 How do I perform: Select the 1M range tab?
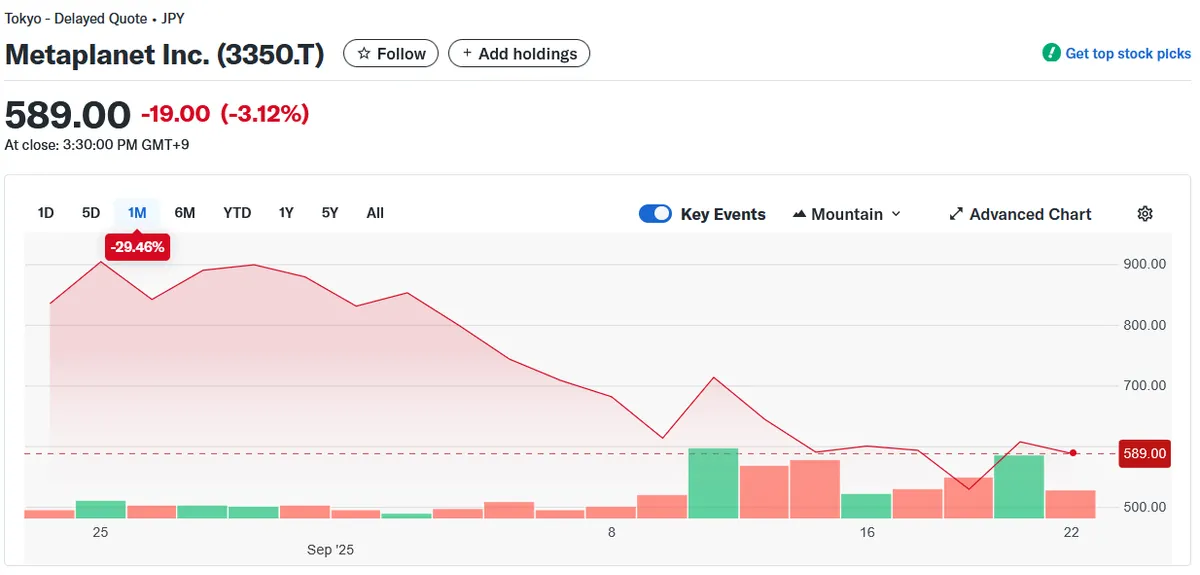point(137,213)
